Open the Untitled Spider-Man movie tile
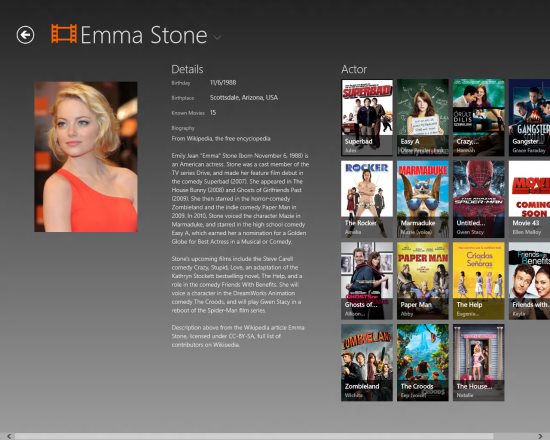 coord(478,199)
